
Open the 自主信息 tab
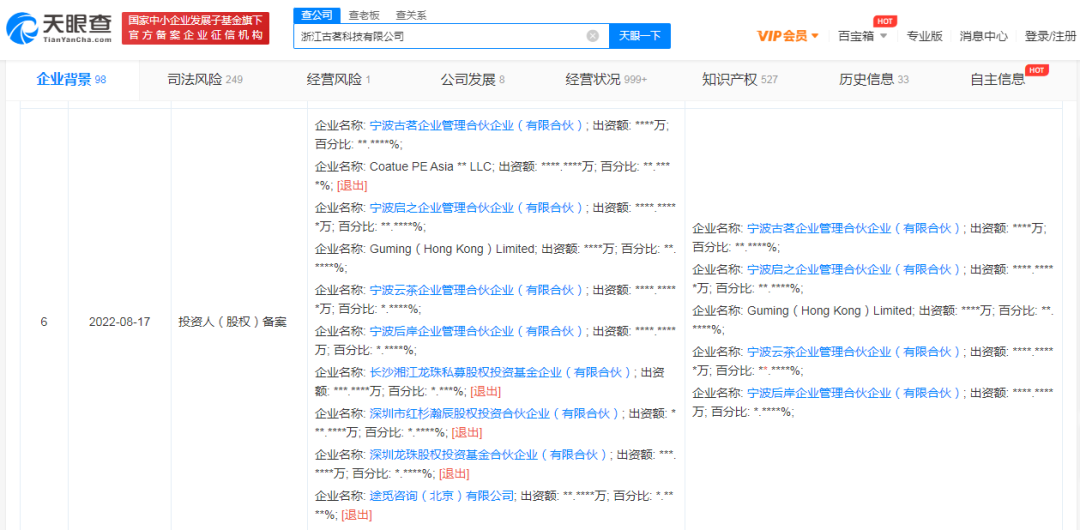[998, 80]
